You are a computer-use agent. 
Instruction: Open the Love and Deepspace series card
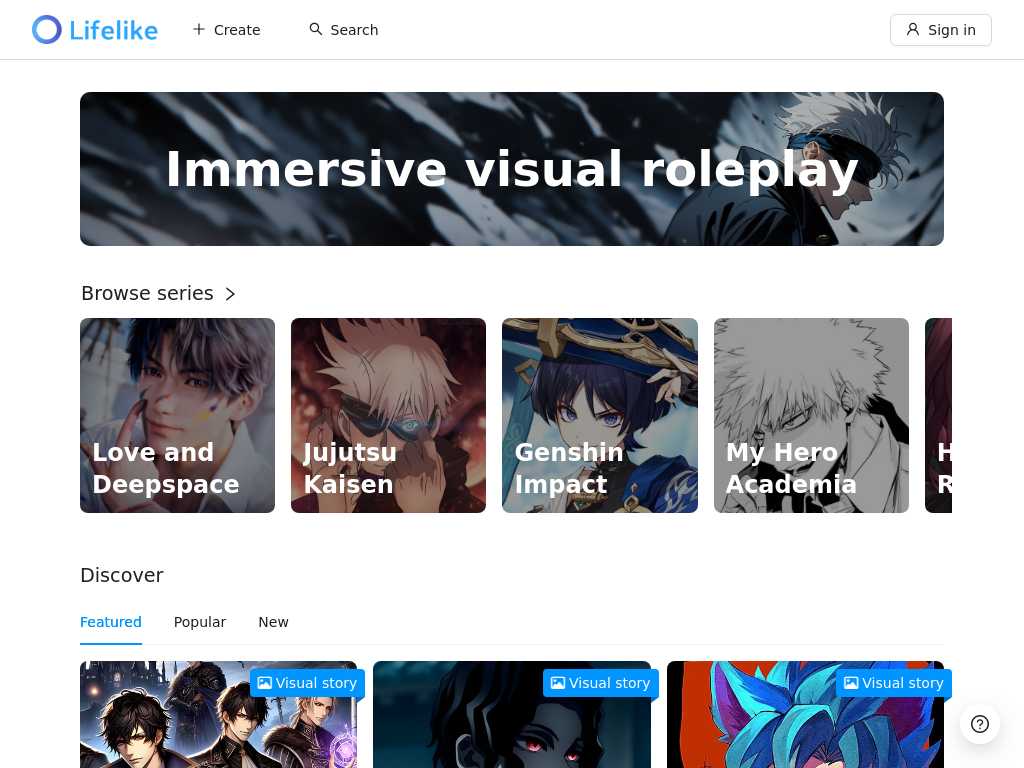tap(178, 415)
